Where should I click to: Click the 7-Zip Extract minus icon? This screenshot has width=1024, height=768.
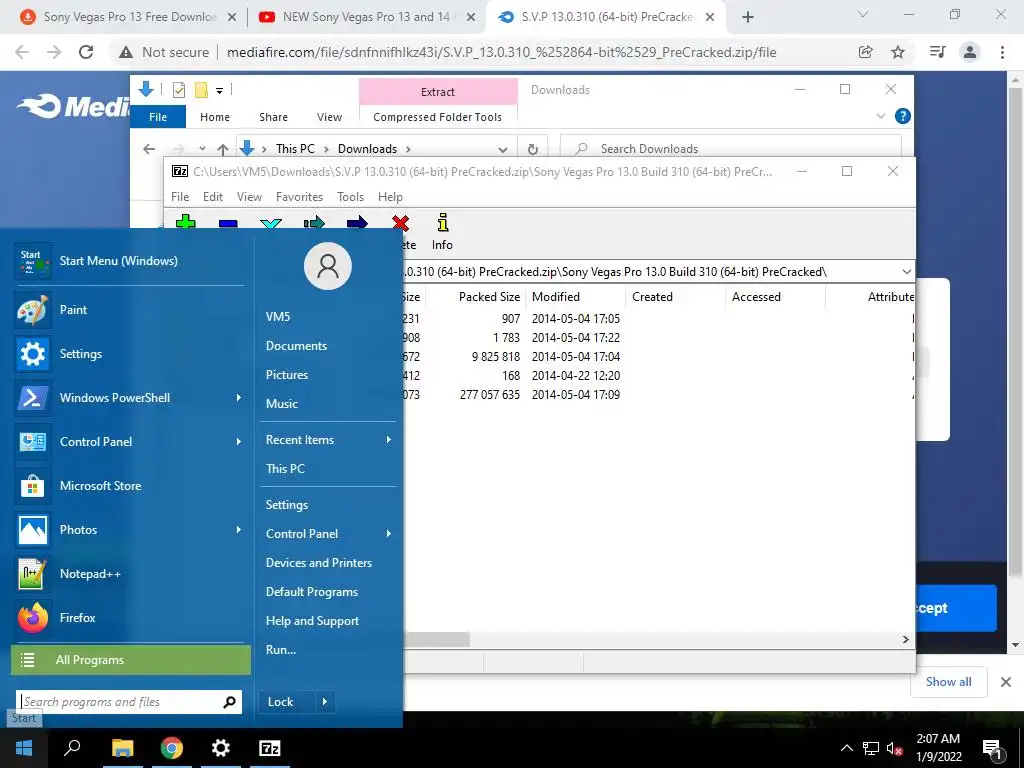coord(228,223)
